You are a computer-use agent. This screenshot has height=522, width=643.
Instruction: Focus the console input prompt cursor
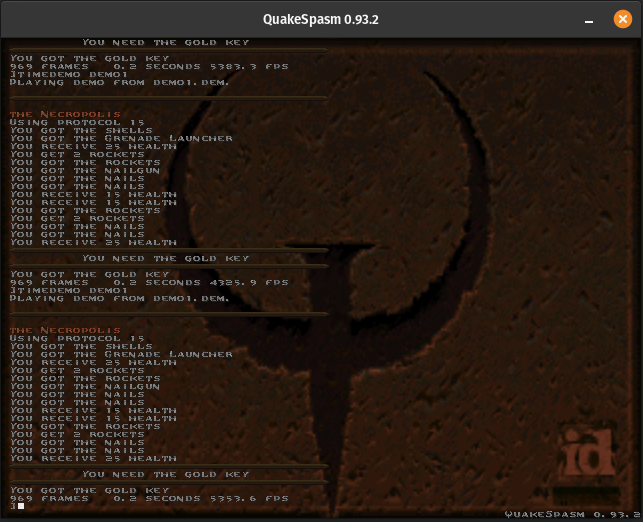tap(21, 506)
